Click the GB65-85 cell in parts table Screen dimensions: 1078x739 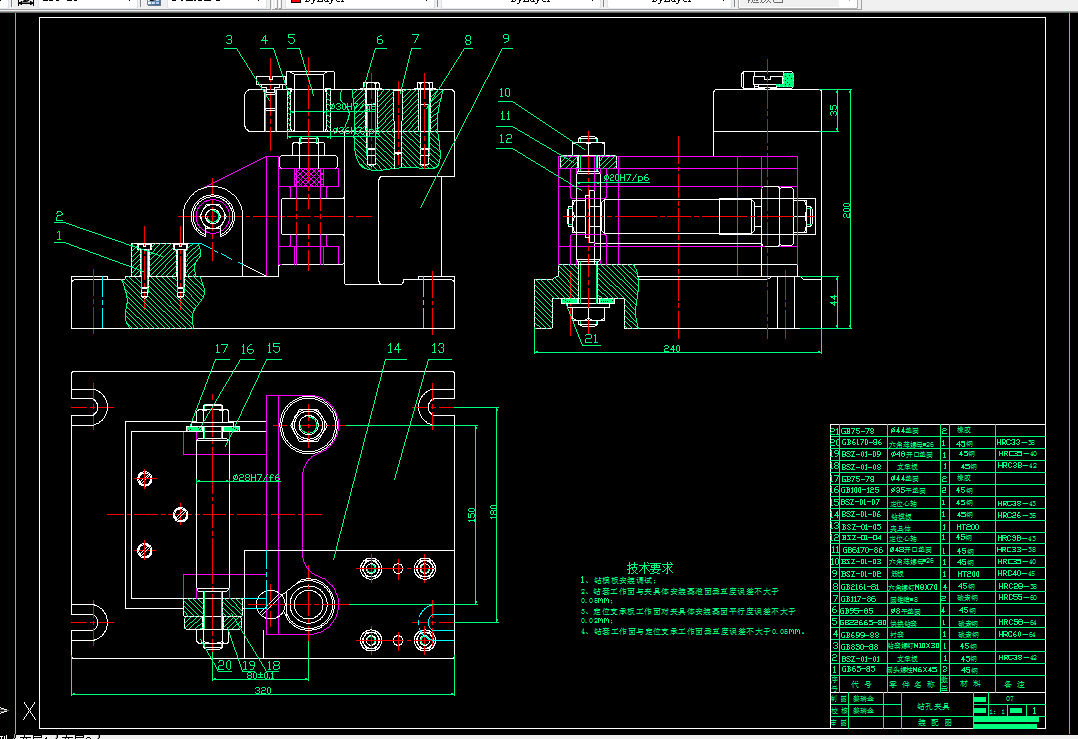click(x=858, y=670)
